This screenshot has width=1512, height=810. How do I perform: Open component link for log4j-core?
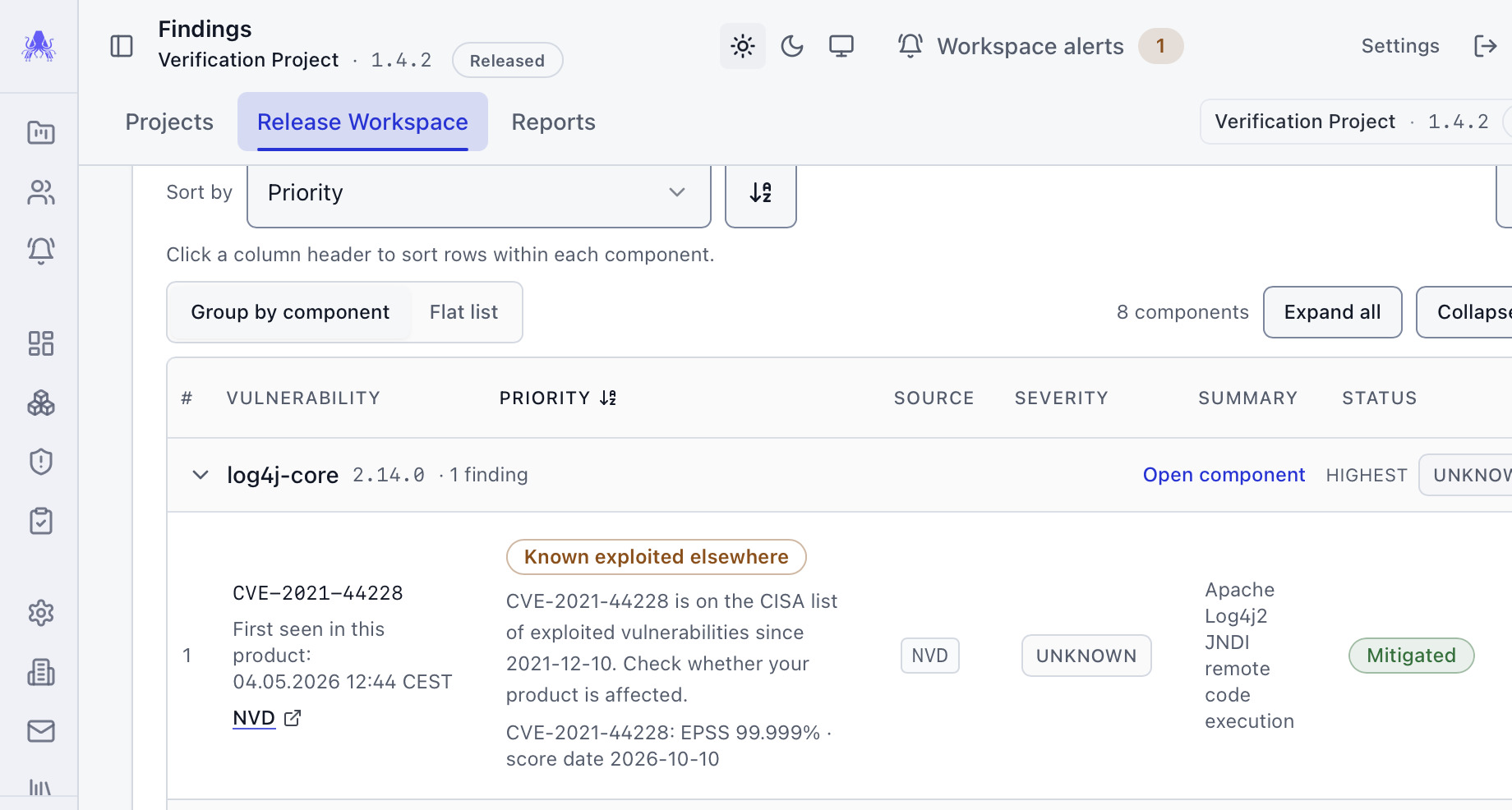click(1224, 475)
